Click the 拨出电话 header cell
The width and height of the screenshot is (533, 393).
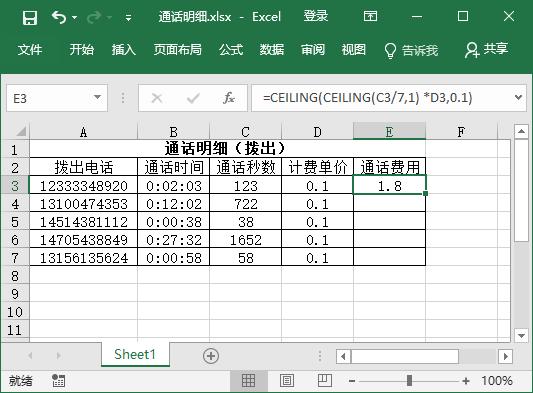tap(84, 167)
